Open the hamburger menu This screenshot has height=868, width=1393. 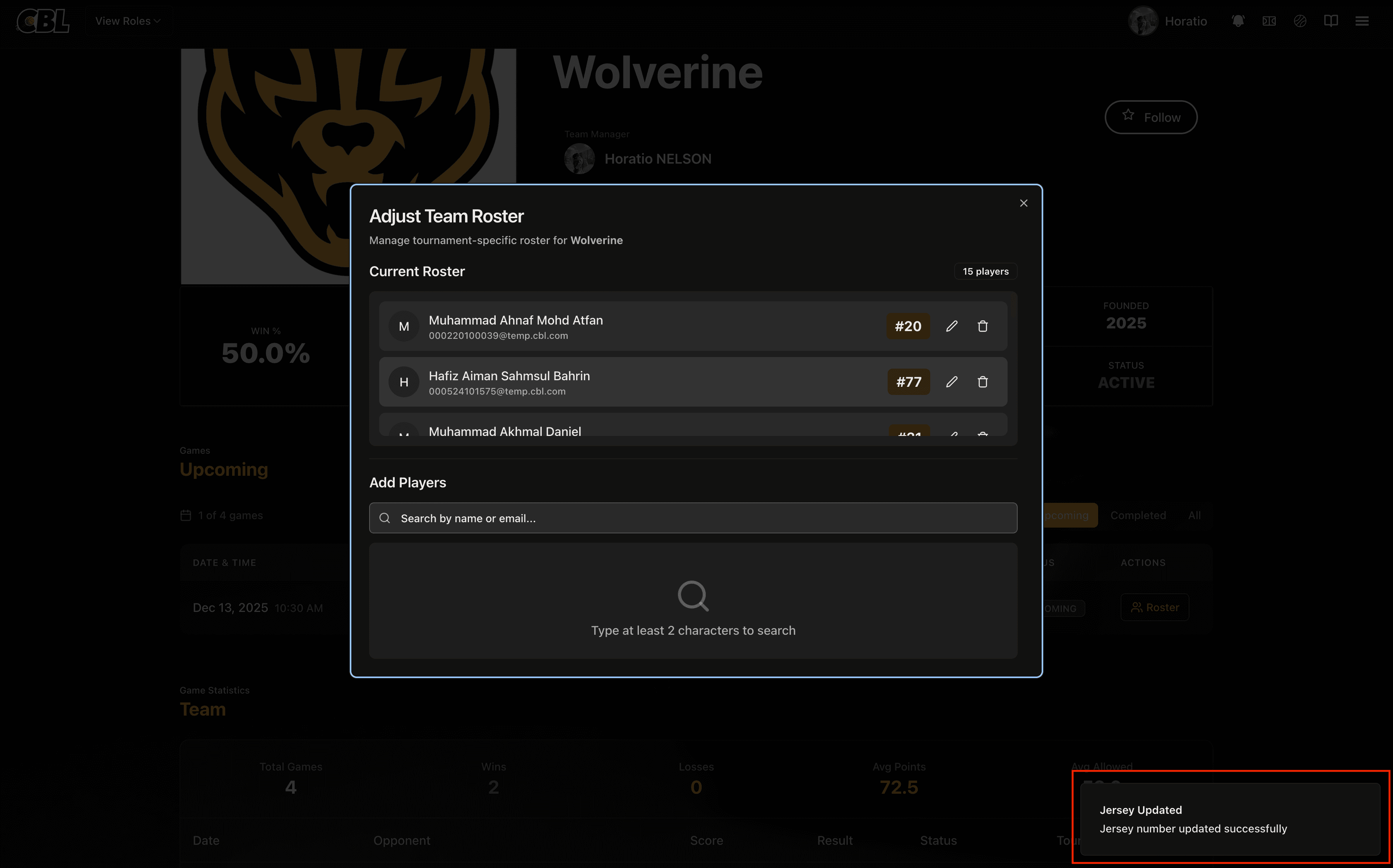[1362, 21]
